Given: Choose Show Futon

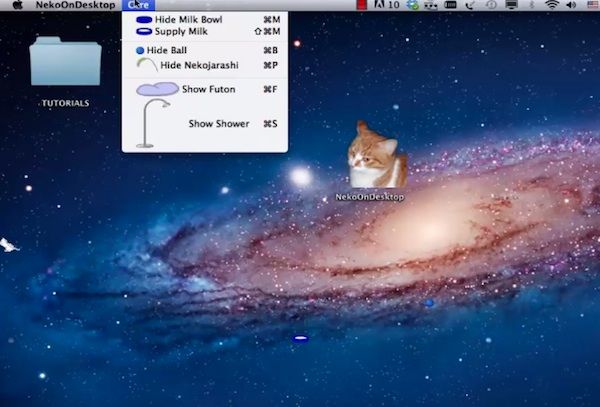Looking at the screenshot, I should (205, 89).
